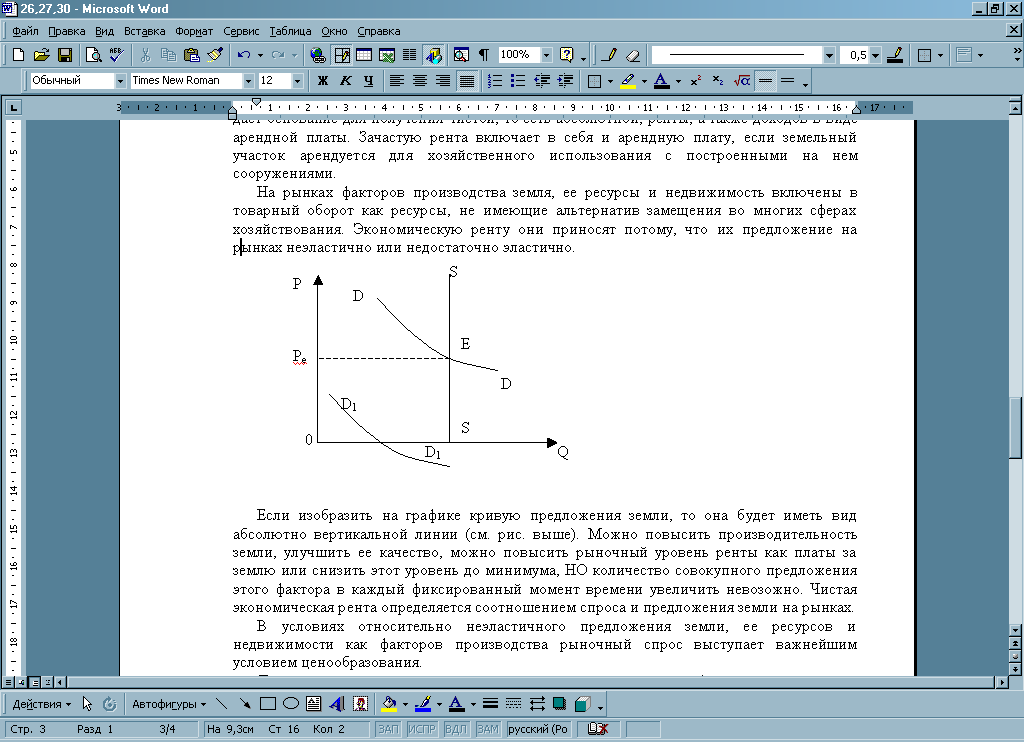
Task: Click the vertical scrollbar down arrow
Action: click(x=1015, y=630)
